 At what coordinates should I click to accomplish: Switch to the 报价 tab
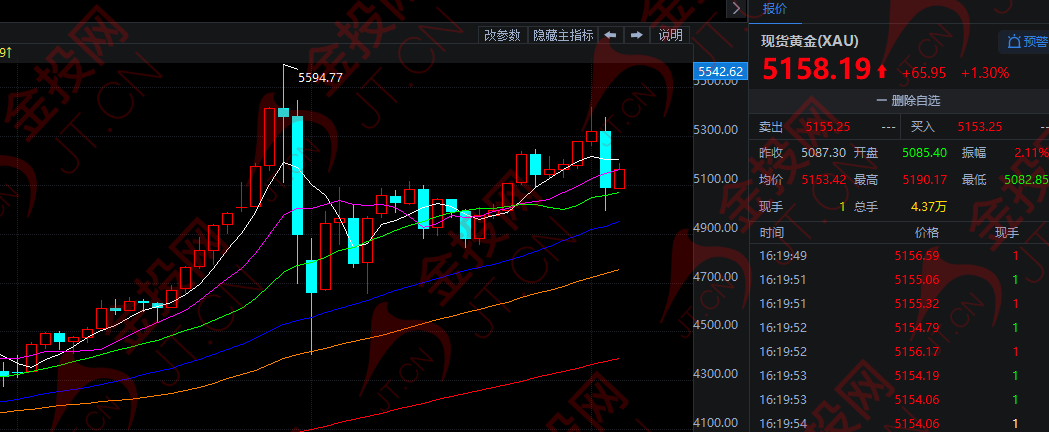click(x=775, y=9)
